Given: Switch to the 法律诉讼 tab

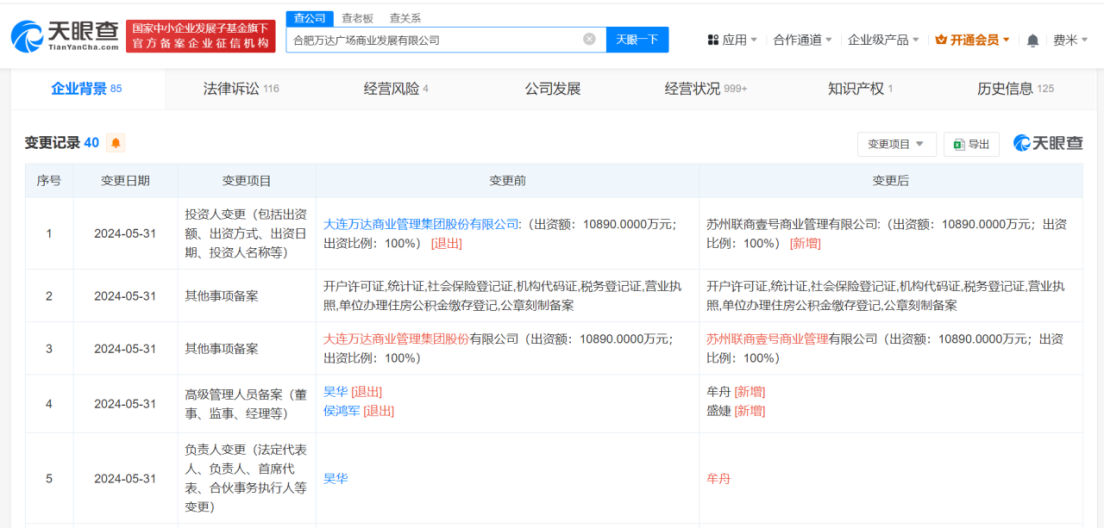Looking at the screenshot, I should click(x=240, y=89).
